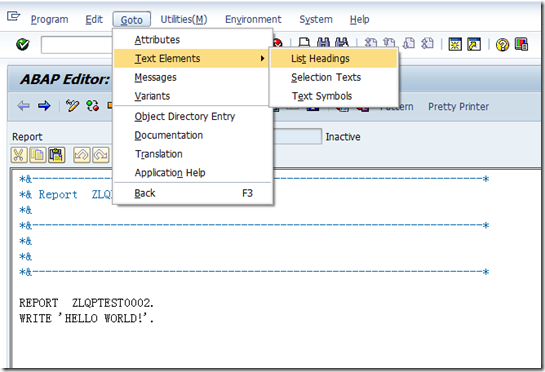Click the Paste clipboard icon

pyautogui.click(x=57, y=155)
